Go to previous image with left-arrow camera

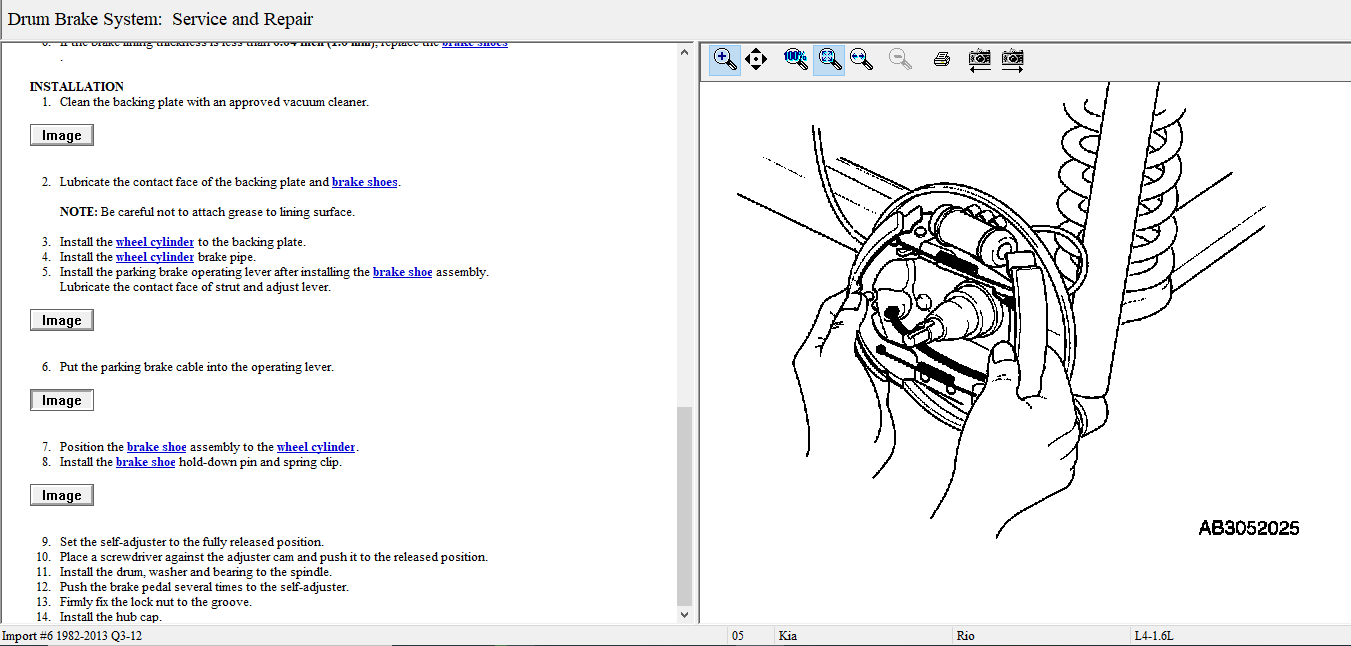click(980, 59)
